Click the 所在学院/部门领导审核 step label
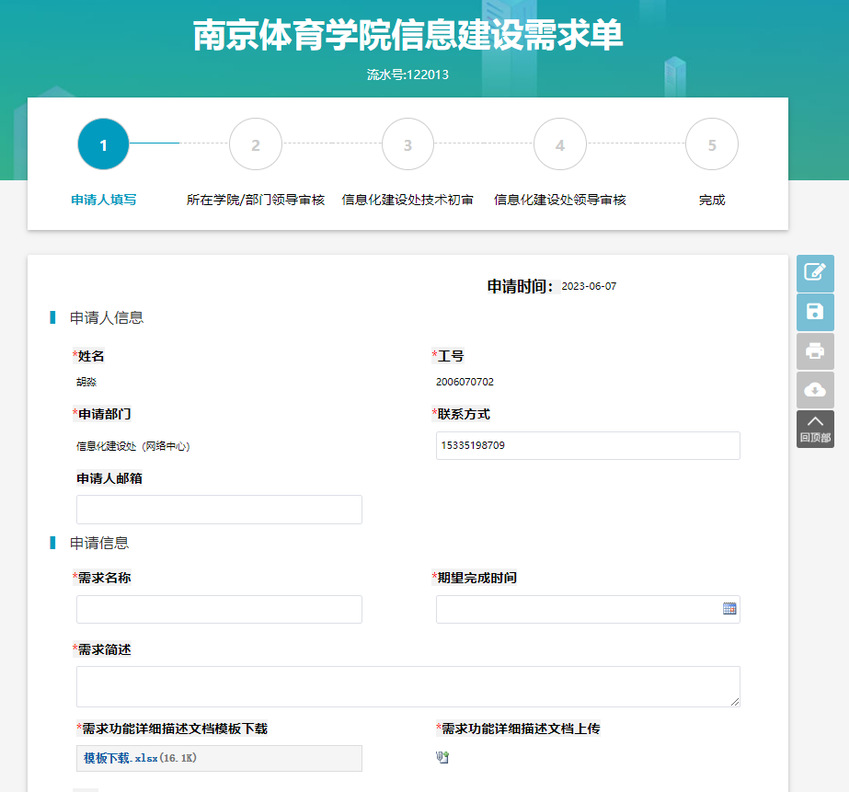This screenshot has width=849, height=792. [256, 200]
